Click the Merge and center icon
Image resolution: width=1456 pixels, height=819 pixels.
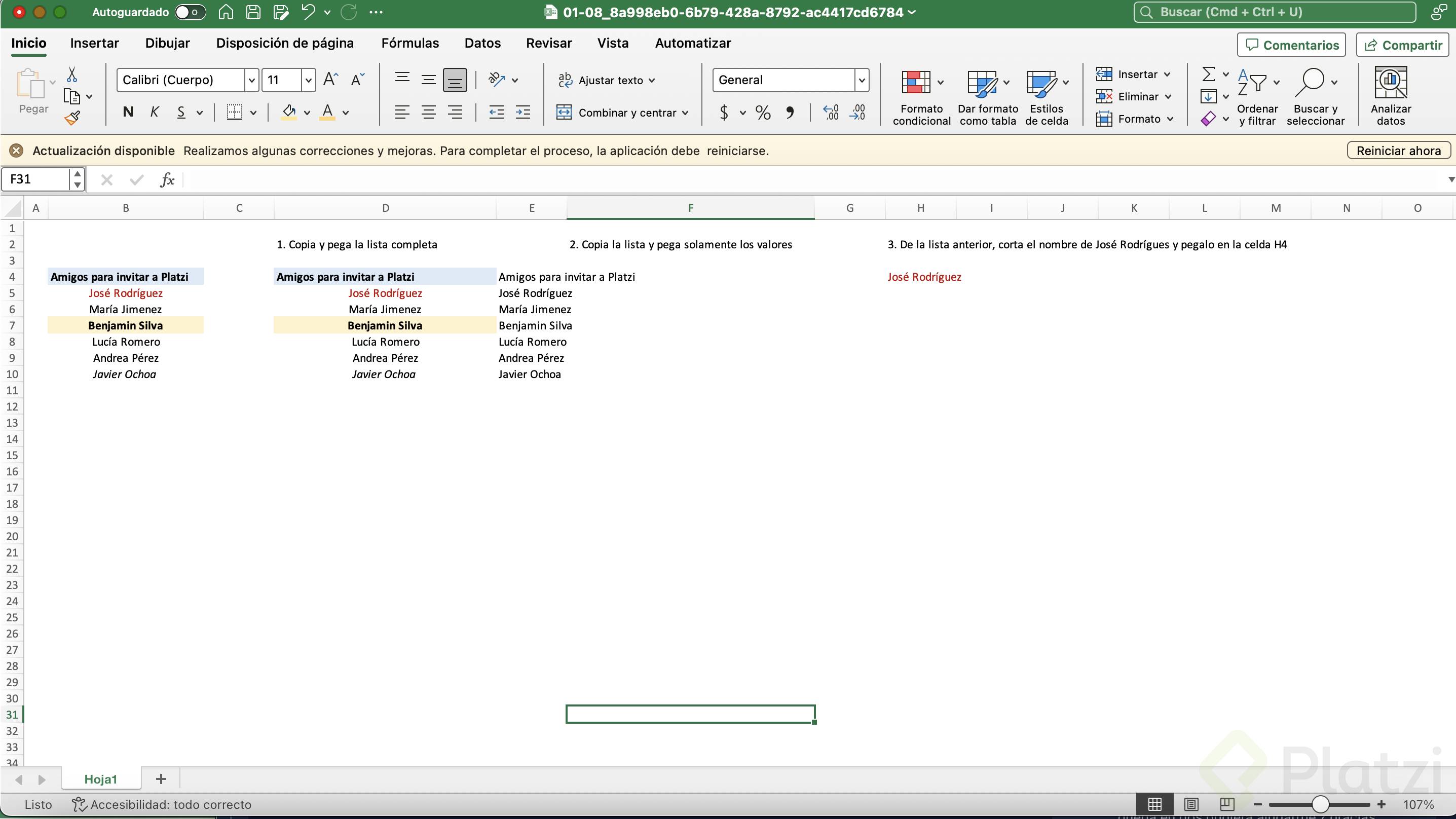564,113
